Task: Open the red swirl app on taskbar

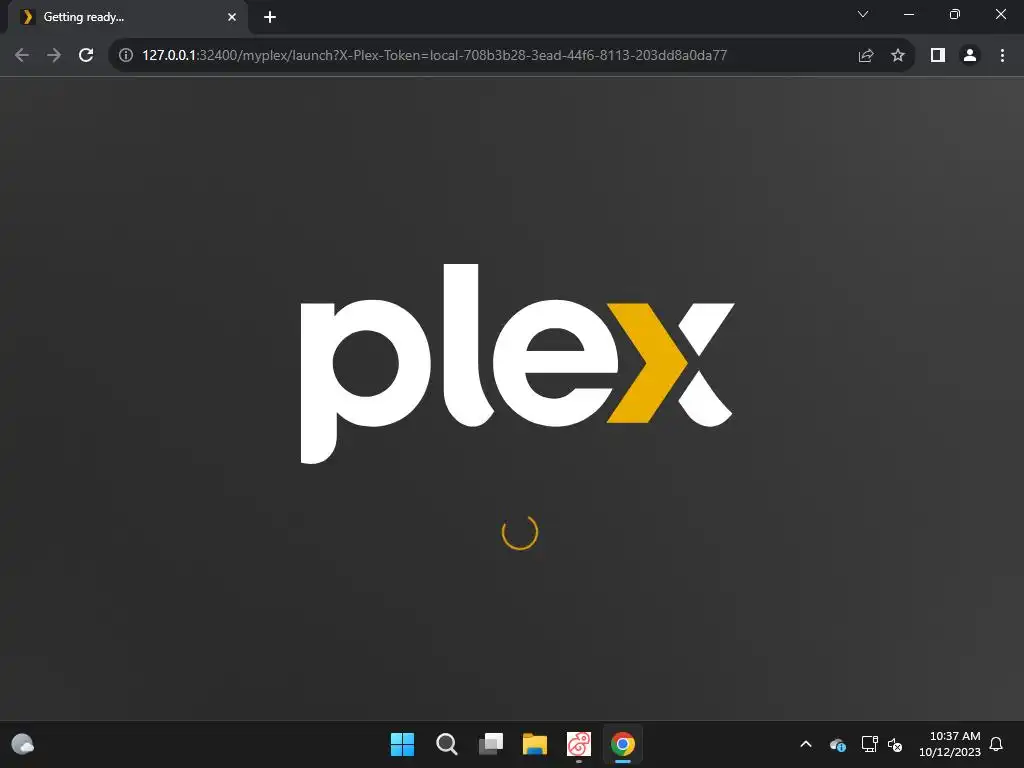Action: [x=579, y=744]
